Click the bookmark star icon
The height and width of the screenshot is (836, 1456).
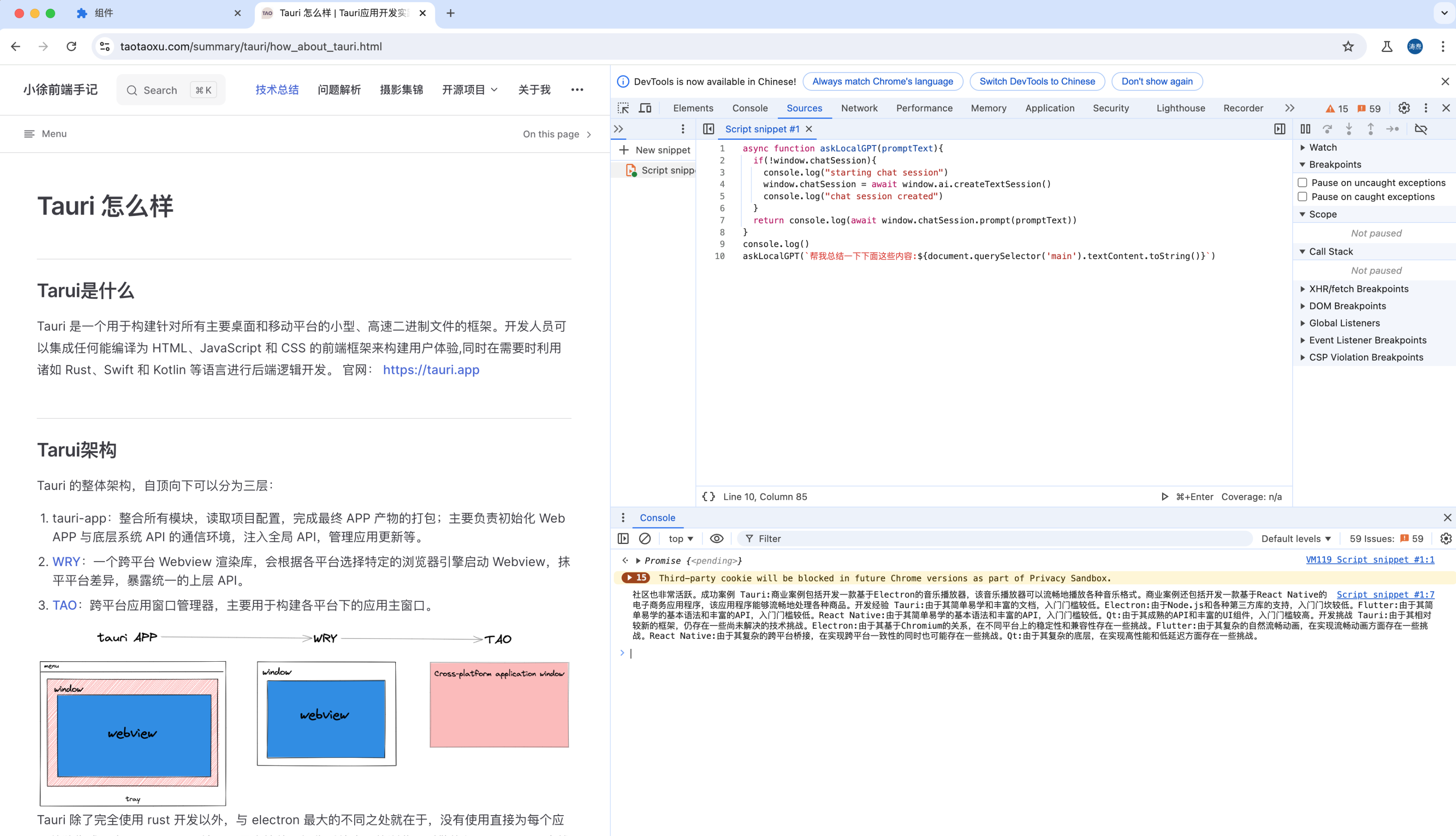[1348, 47]
